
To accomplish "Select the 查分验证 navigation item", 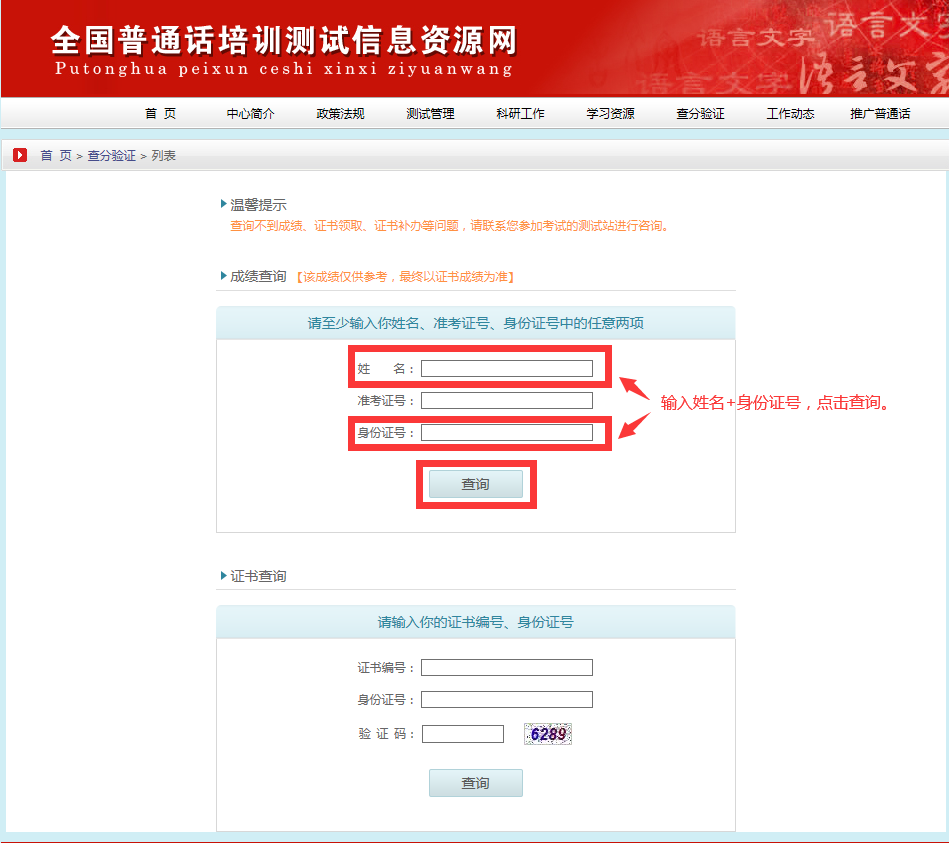I will click(700, 114).
